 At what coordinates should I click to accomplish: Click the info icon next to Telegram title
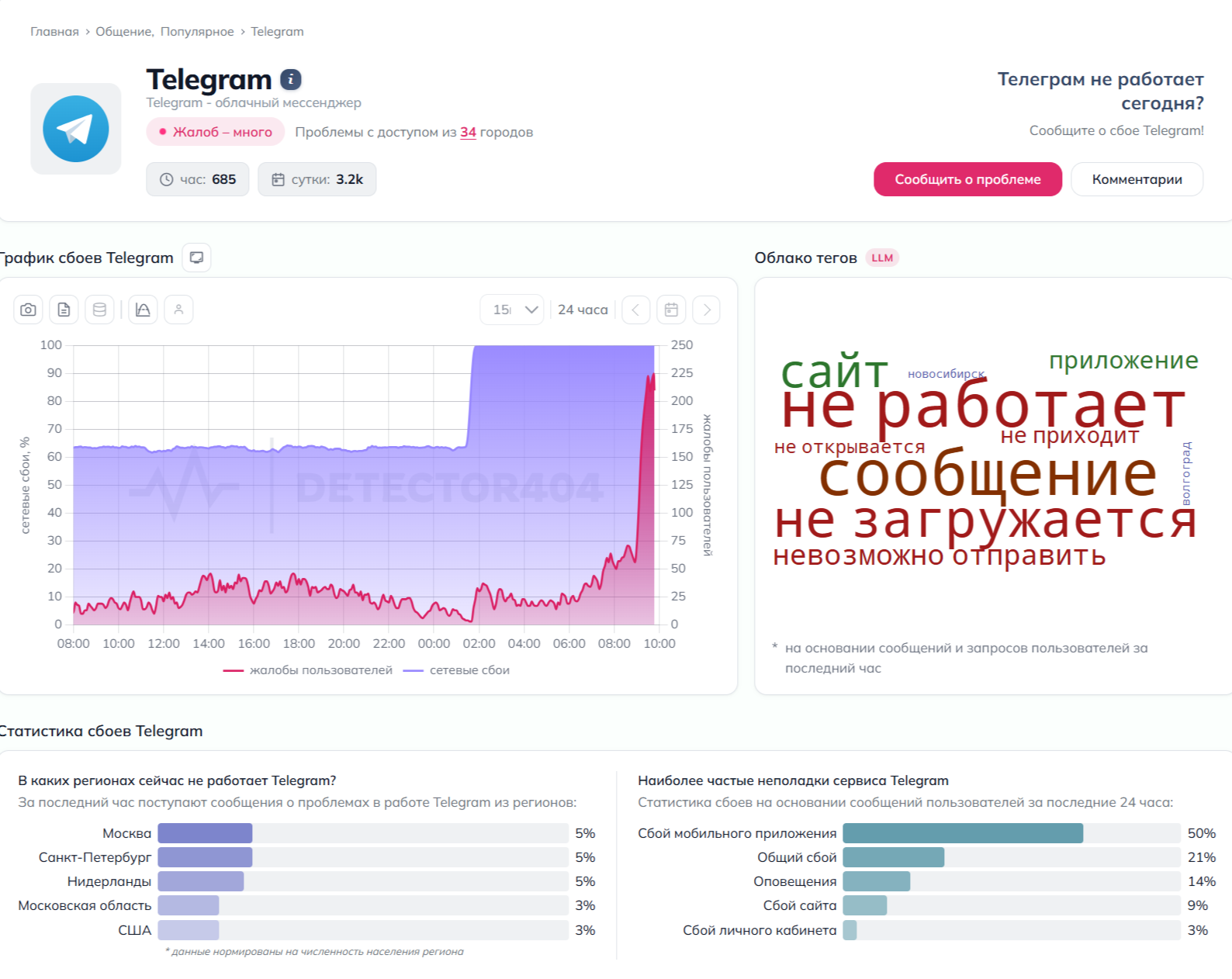(291, 79)
